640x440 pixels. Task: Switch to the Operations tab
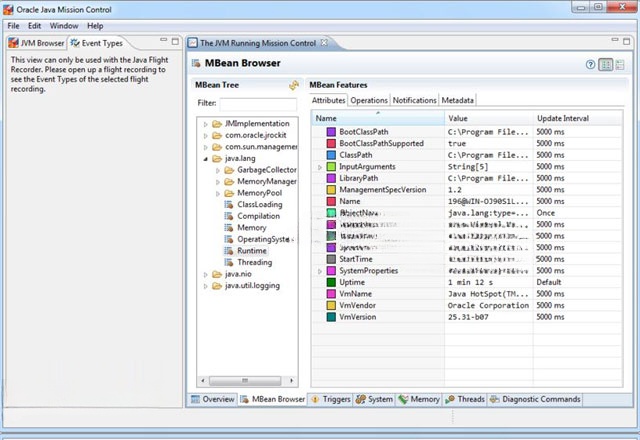tap(369, 100)
